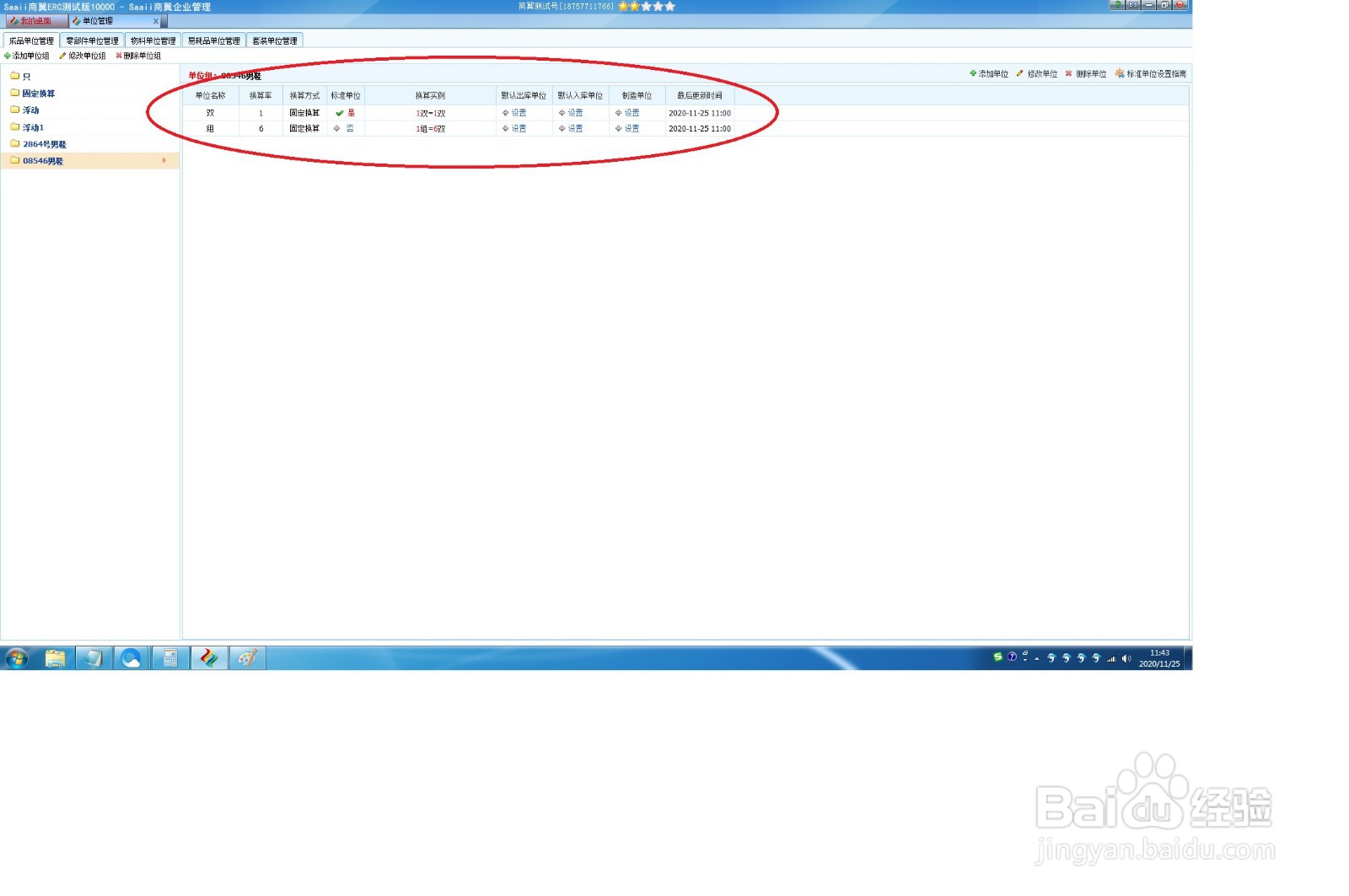Open the Windows Start button
The image size is (1349, 896).
click(x=17, y=658)
